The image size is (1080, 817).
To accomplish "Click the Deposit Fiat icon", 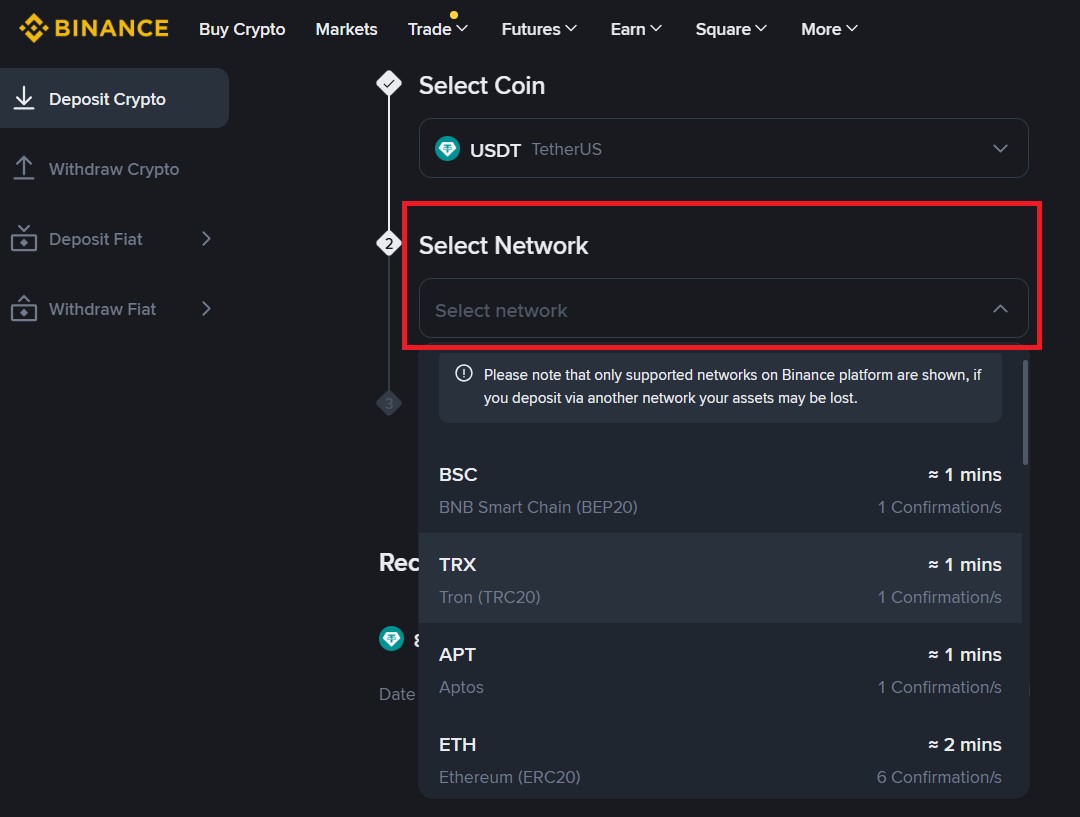I will pyautogui.click(x=24, y=238).
